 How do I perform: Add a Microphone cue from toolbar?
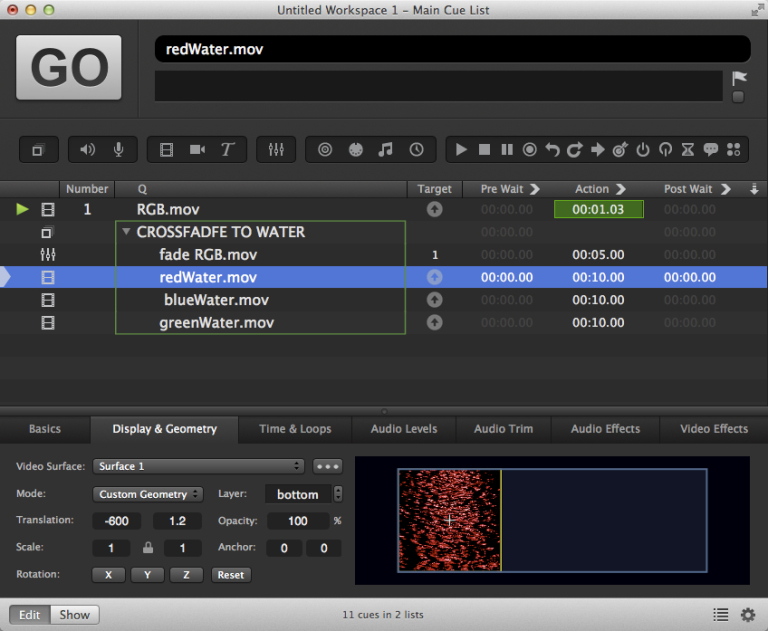click(119, 150)
